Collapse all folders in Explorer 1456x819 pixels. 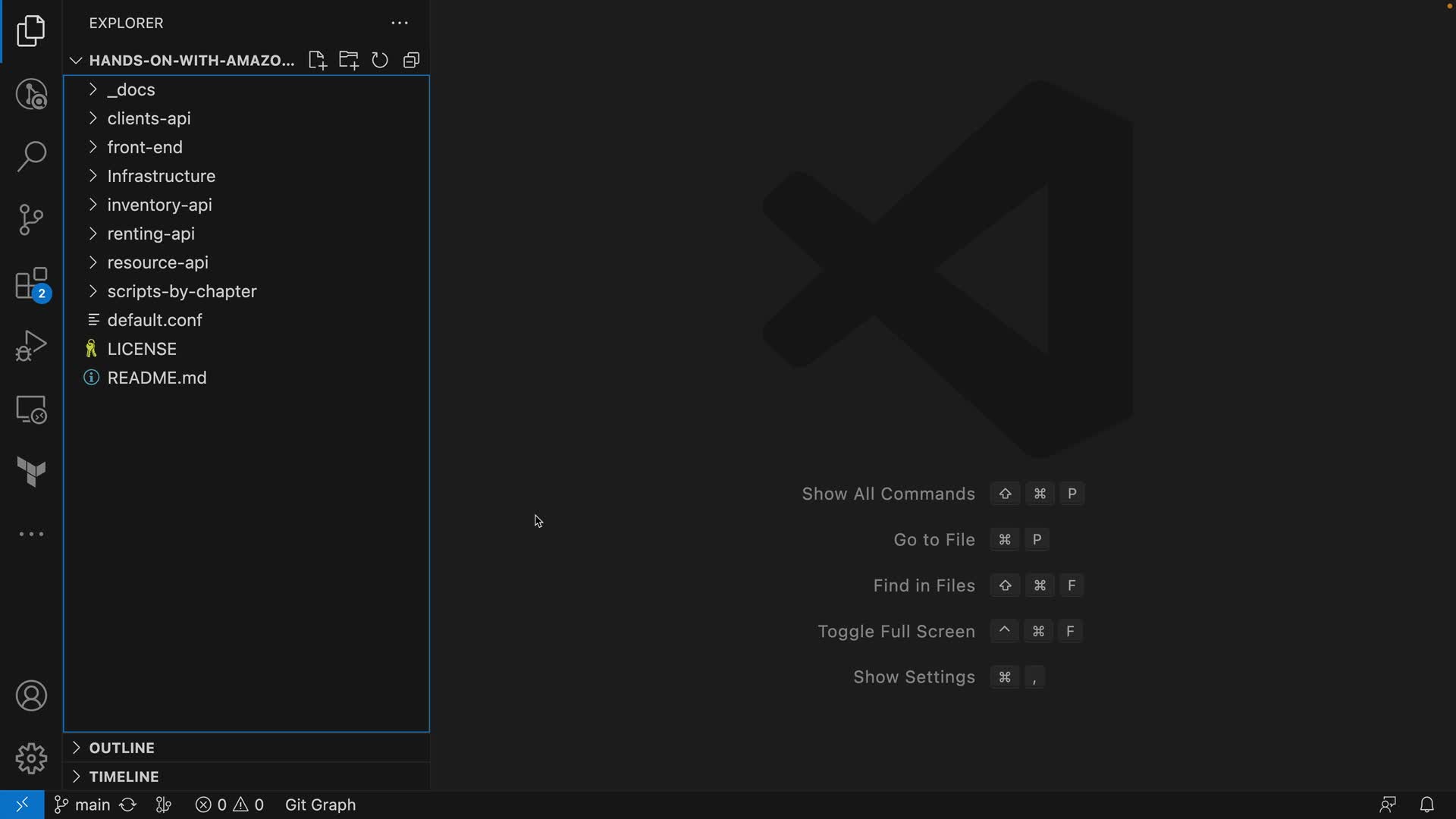412,61
